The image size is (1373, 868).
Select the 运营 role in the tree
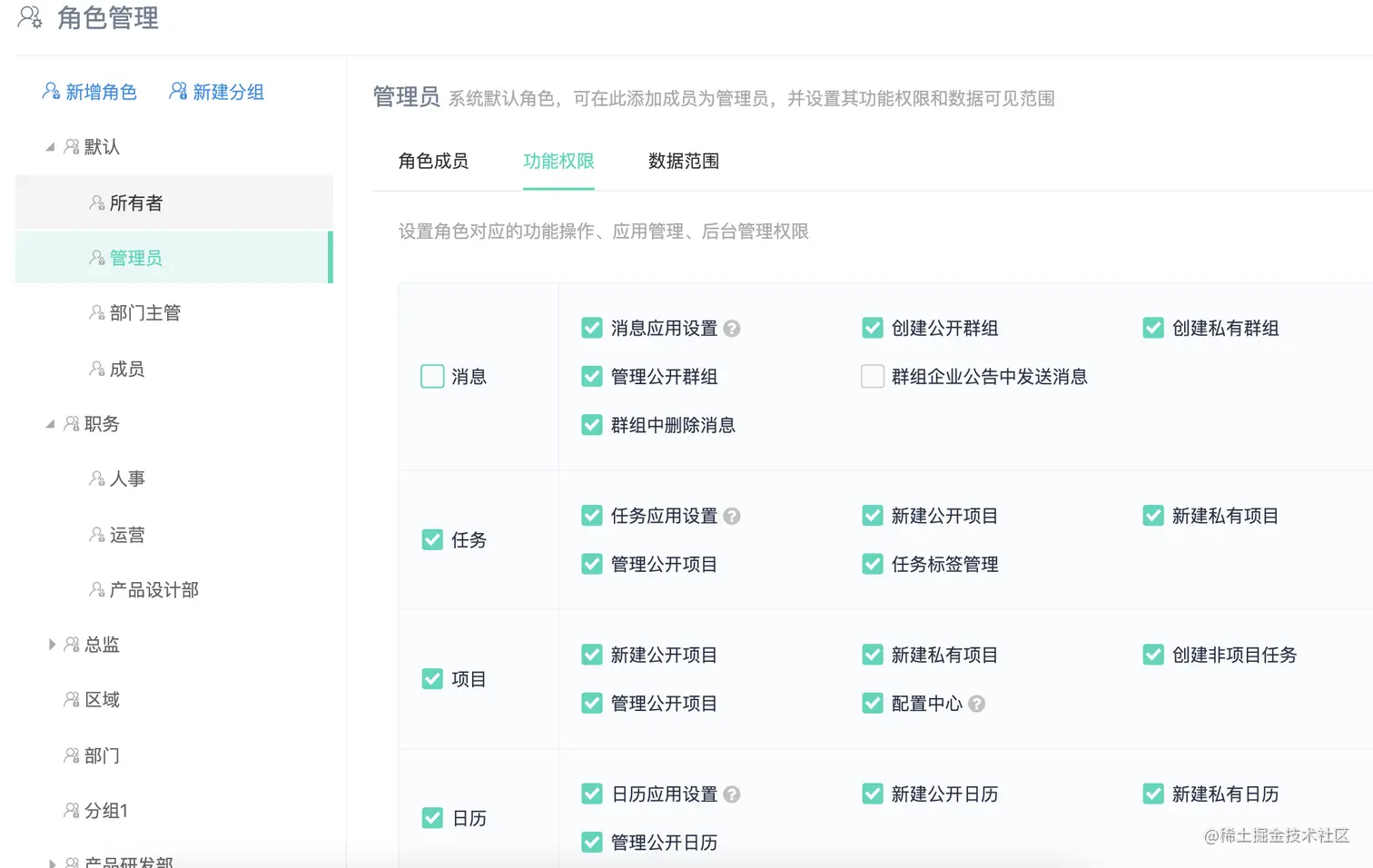[x=127, y=535]
